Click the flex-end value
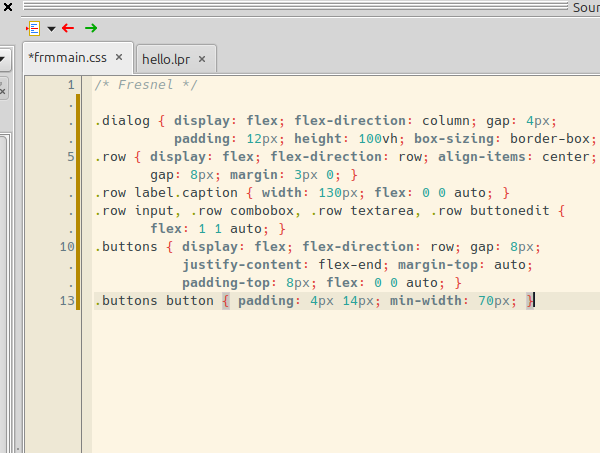Image resolution: width=600 pixels, height=453 pixels. pyautogui.click(x=350, y=265)
